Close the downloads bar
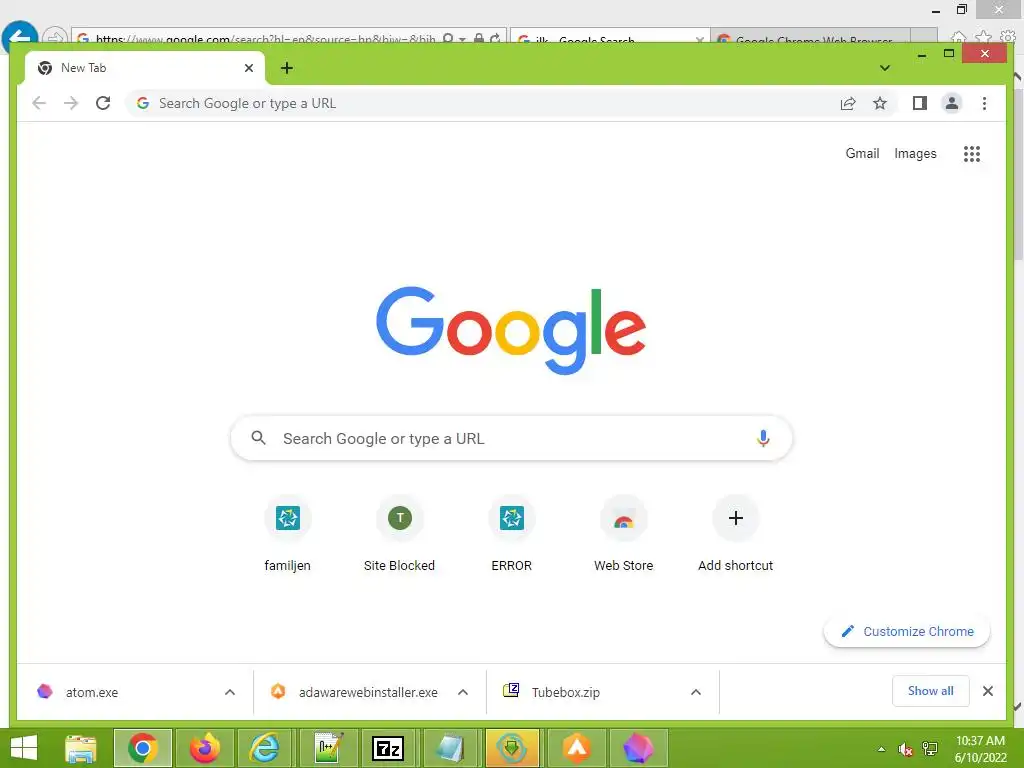 [x=987, y=691]
